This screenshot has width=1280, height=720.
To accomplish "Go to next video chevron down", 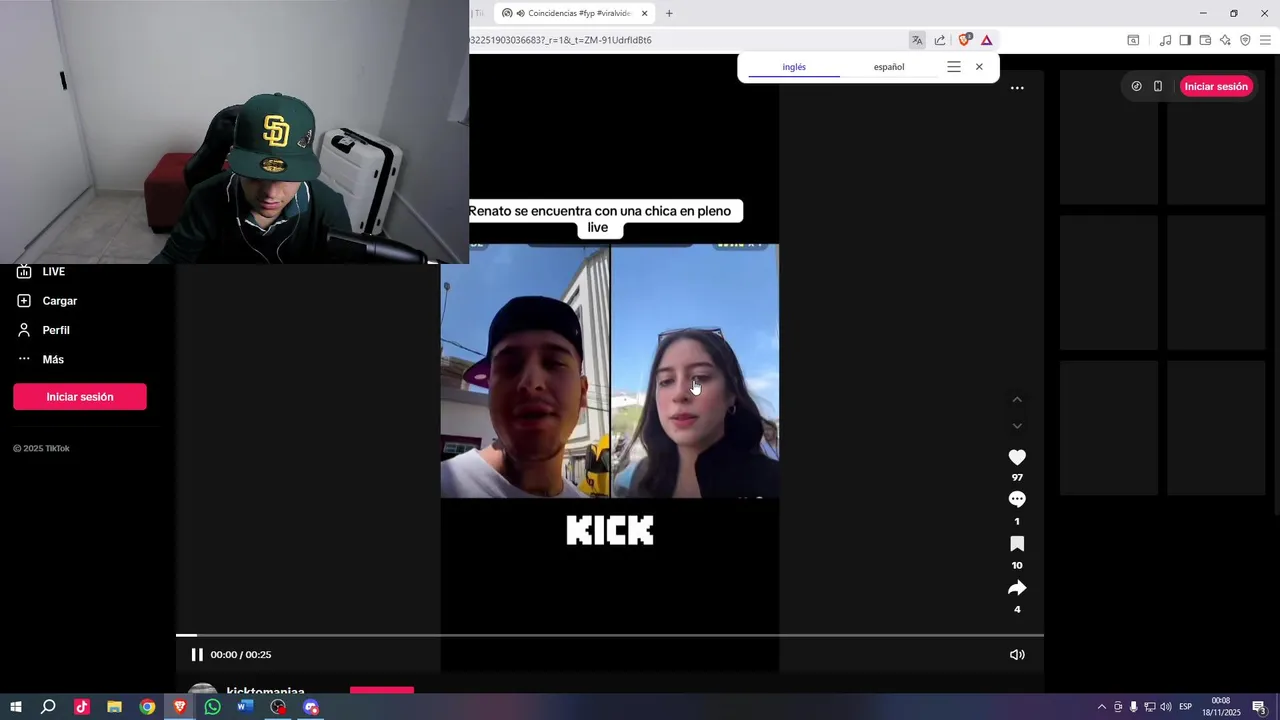I will pyautogui.click(x=1017, y=426).
